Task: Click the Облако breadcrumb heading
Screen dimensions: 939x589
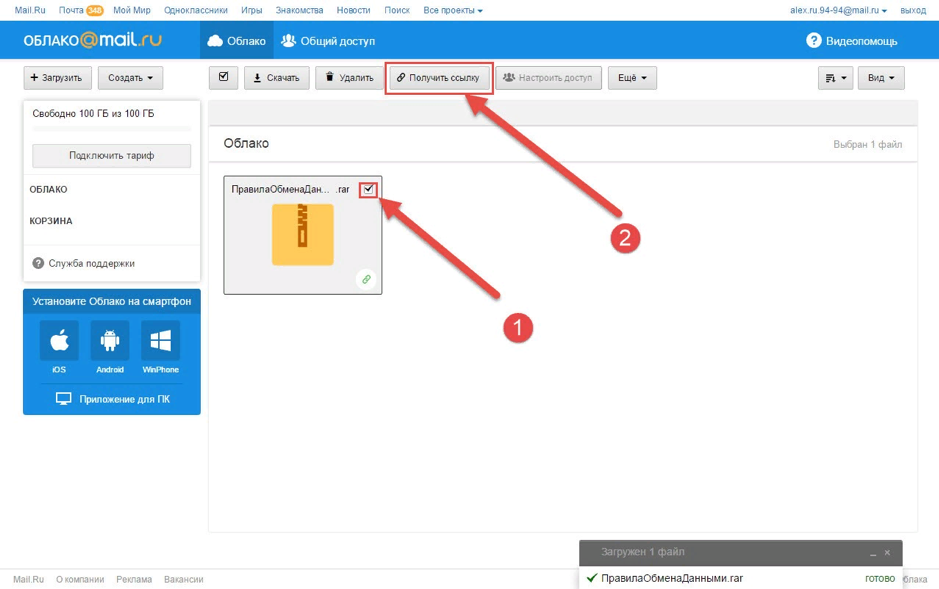Action: (x=246, y=143)
